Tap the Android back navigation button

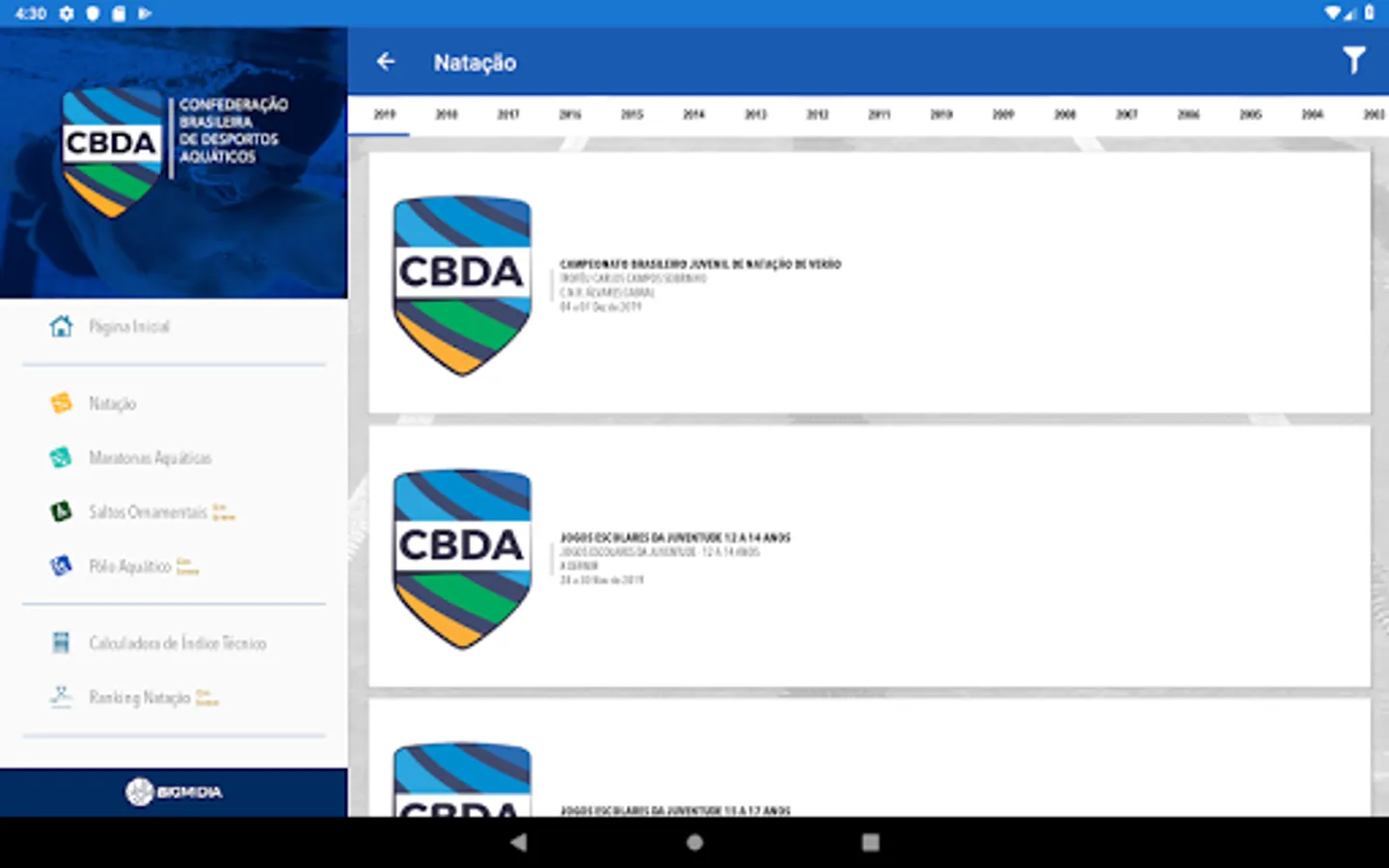519,842
